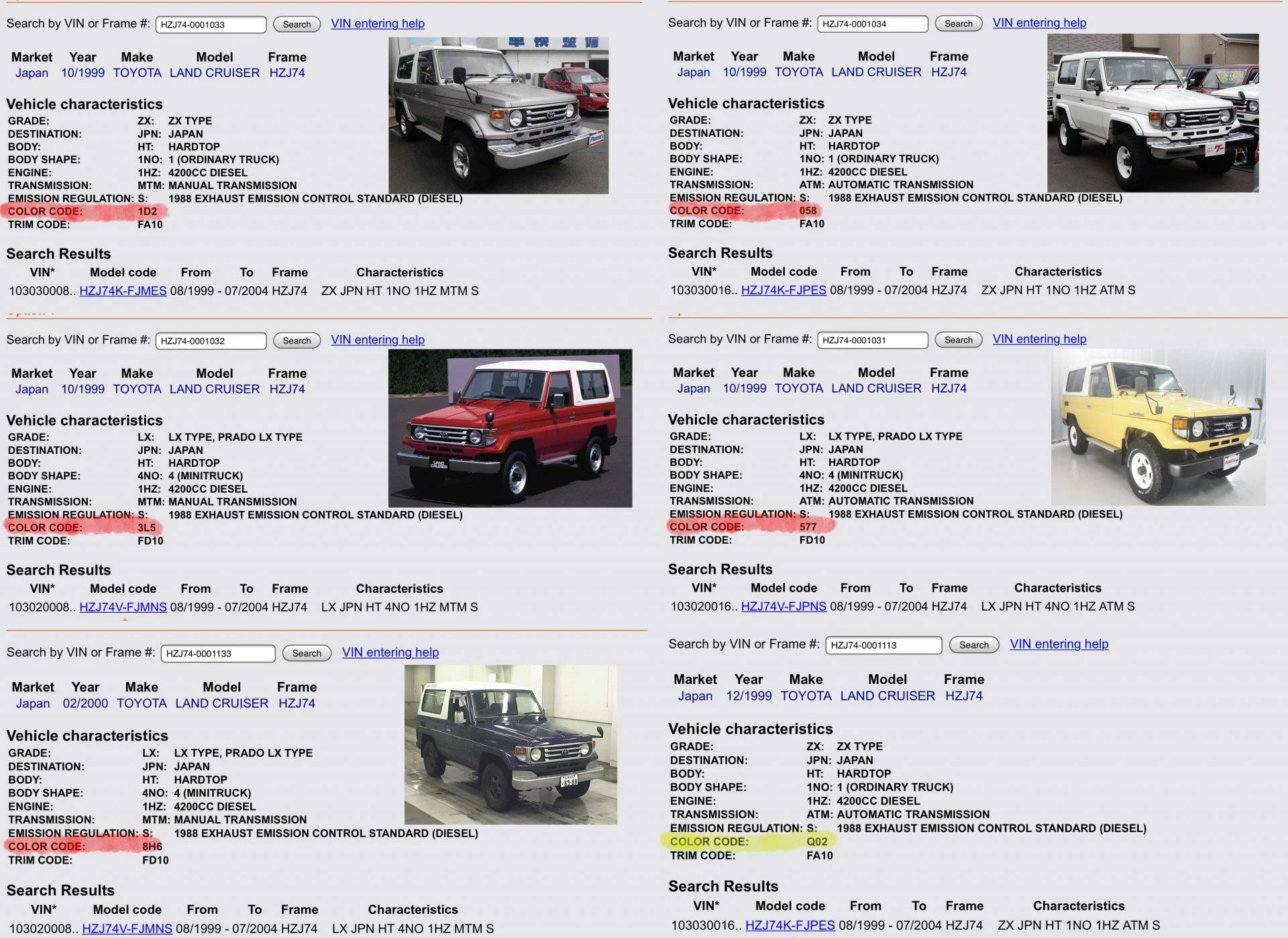Click VIN input field containing HZJ74-0001032
The image size is (1288, 938).
[211, 341]
